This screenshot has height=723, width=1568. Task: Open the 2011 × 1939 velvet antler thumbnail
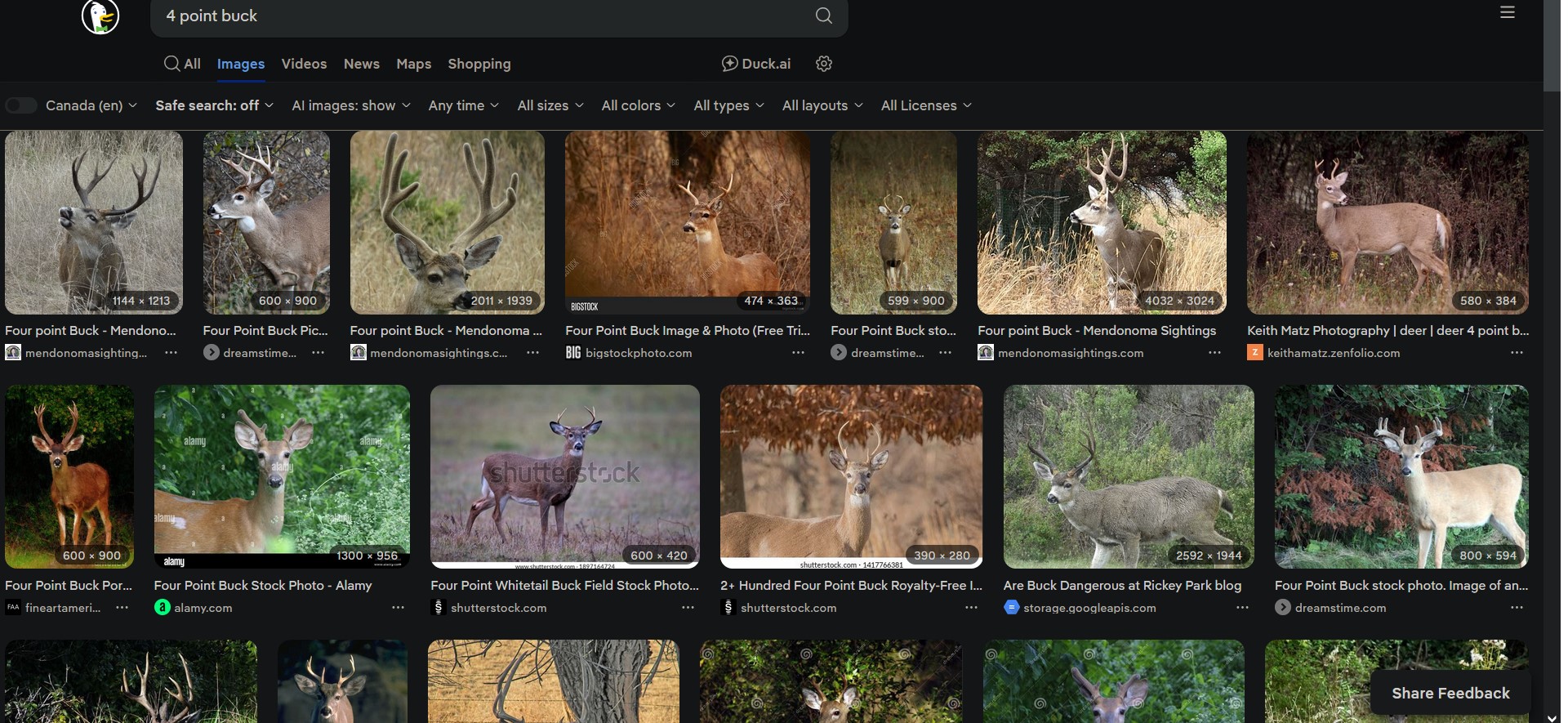[x=448, y=223]
